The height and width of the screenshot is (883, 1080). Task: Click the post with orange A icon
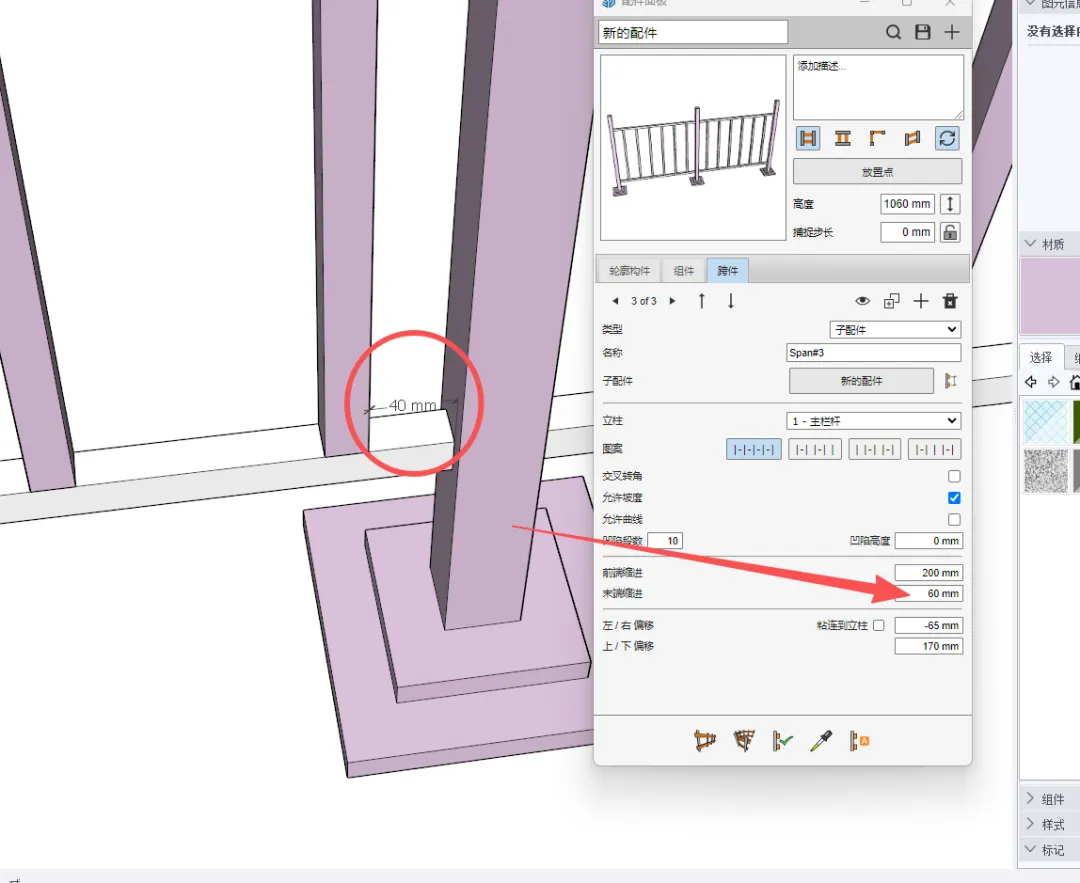pyautogui.click(x=859, y=741)
